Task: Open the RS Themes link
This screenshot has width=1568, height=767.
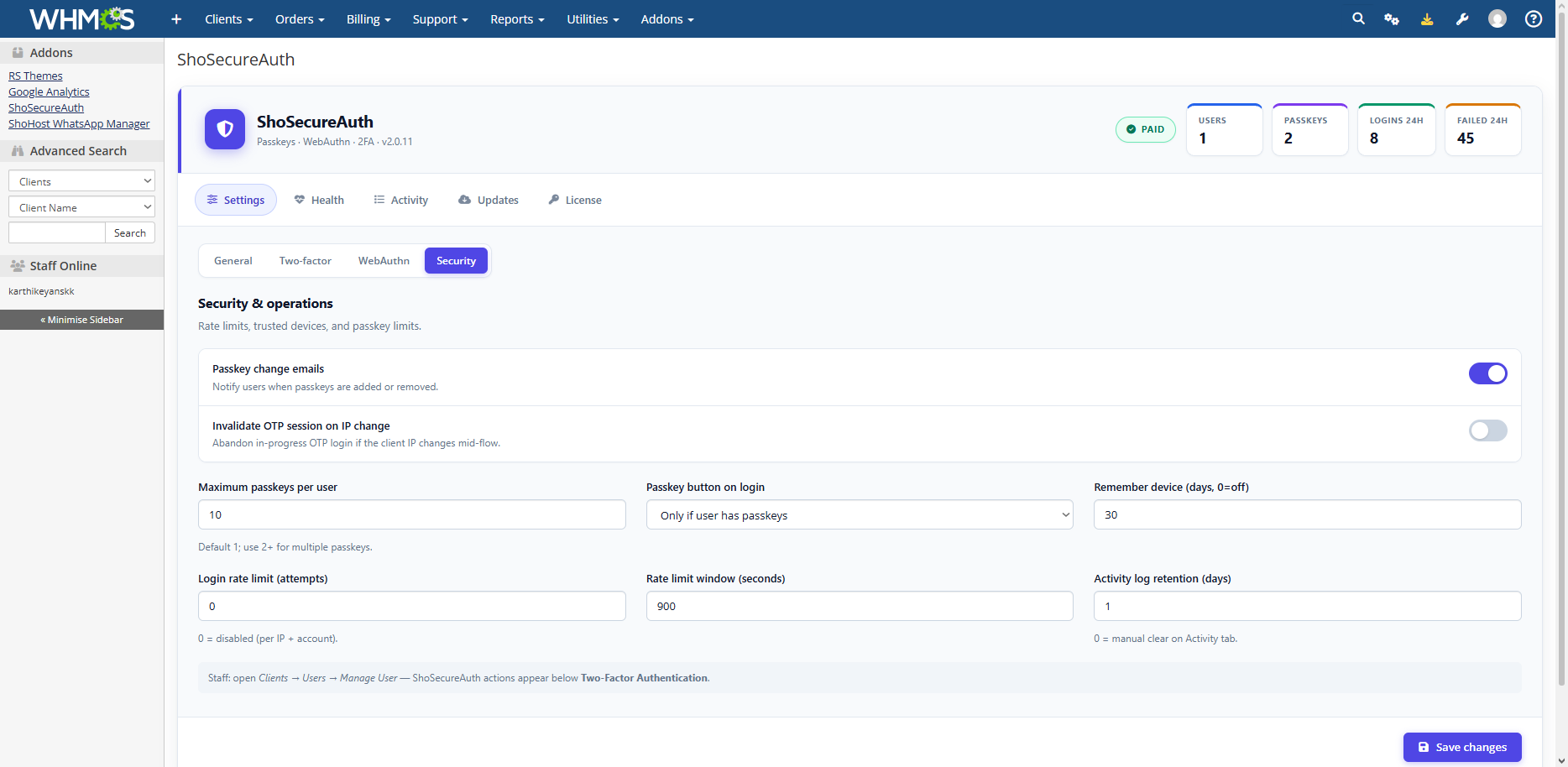Action: 35,76
